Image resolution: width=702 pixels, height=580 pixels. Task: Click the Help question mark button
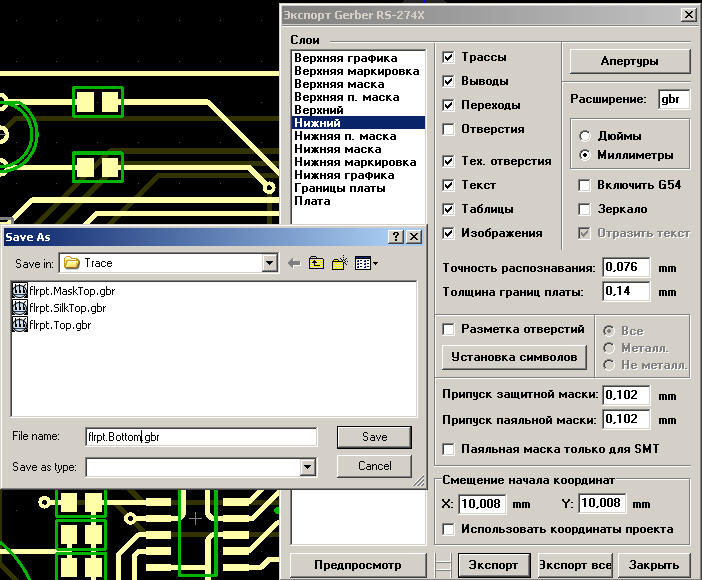pos(396,237)
